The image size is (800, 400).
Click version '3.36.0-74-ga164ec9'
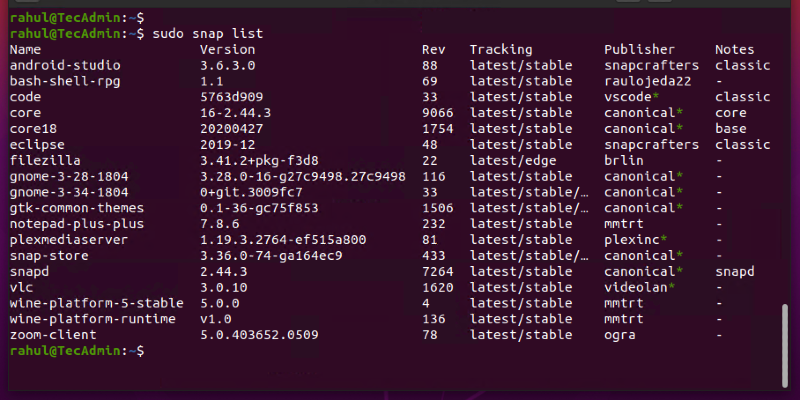271,256
